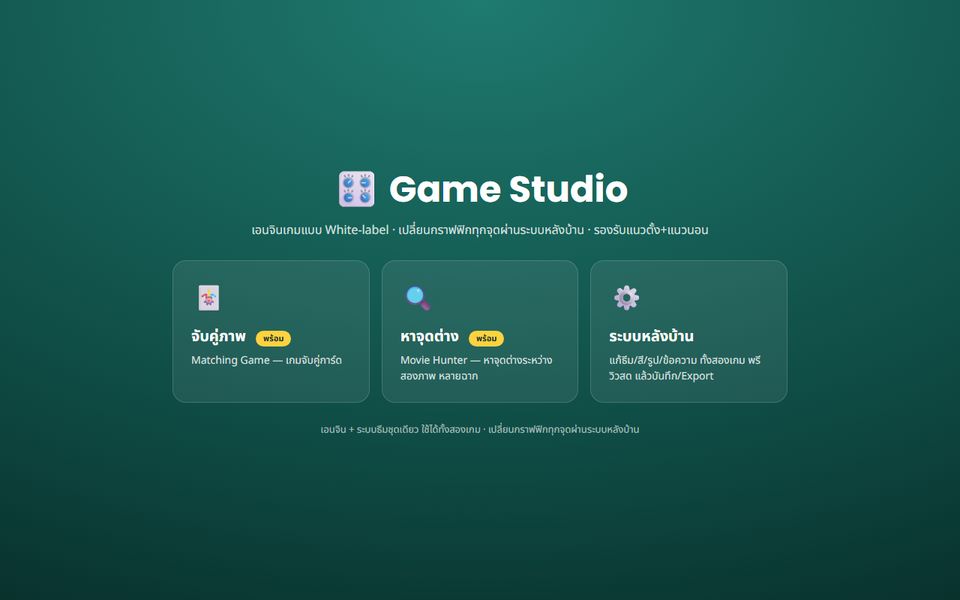Click the พร้อม badge beside จับคู่ภาพ
The width and height of the screenshot is (960, 600).
273,338
